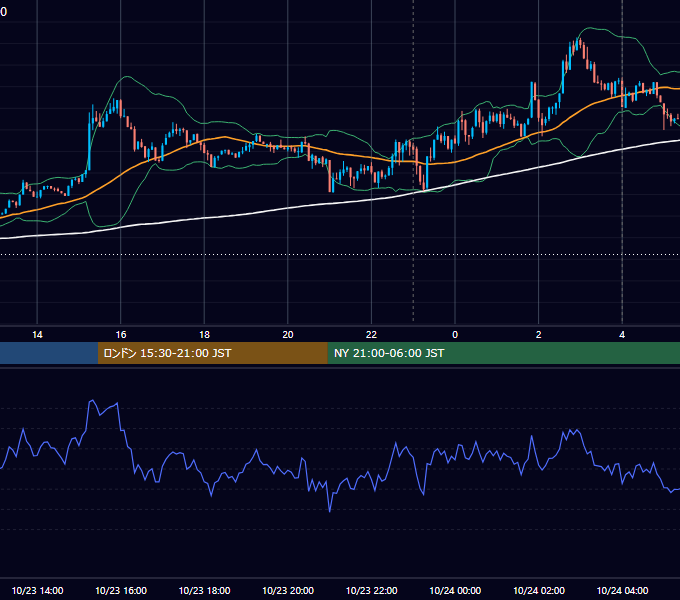The height and width of the screenshot is (600, 680).
Task: Click the 10/24 02:00 date label
Action: click(x=539, y=590)
